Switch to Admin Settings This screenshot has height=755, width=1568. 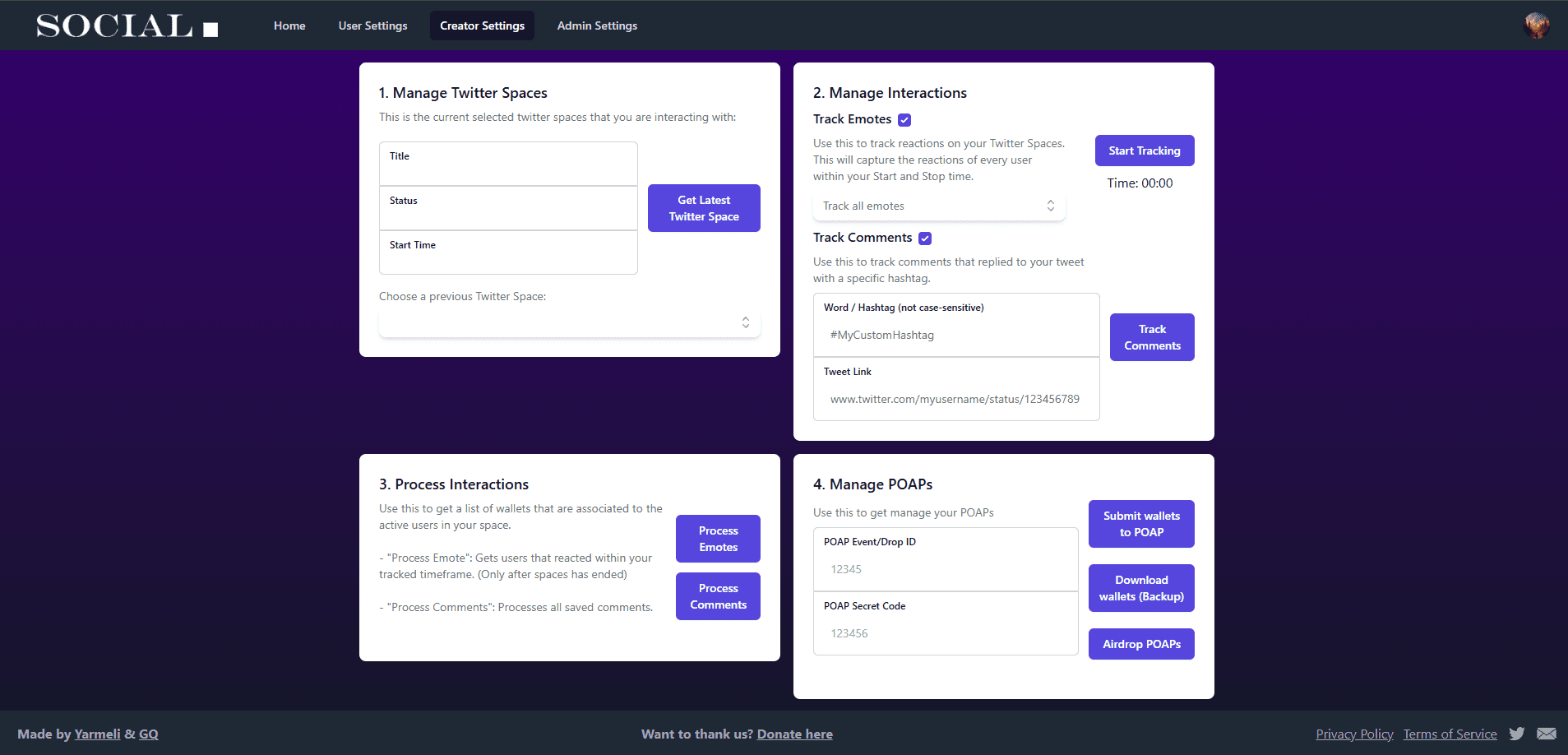pyautogui.click(x=597, y=25)
